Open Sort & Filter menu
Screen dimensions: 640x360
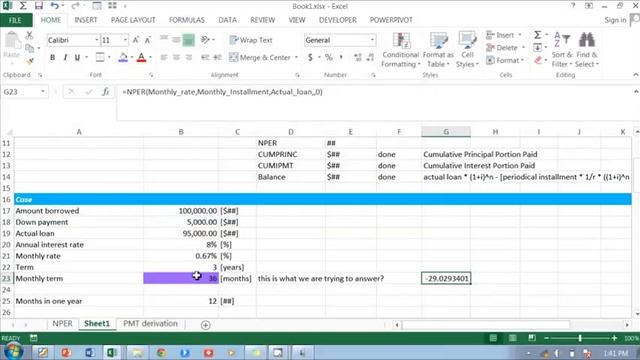[x=562, y=50]
